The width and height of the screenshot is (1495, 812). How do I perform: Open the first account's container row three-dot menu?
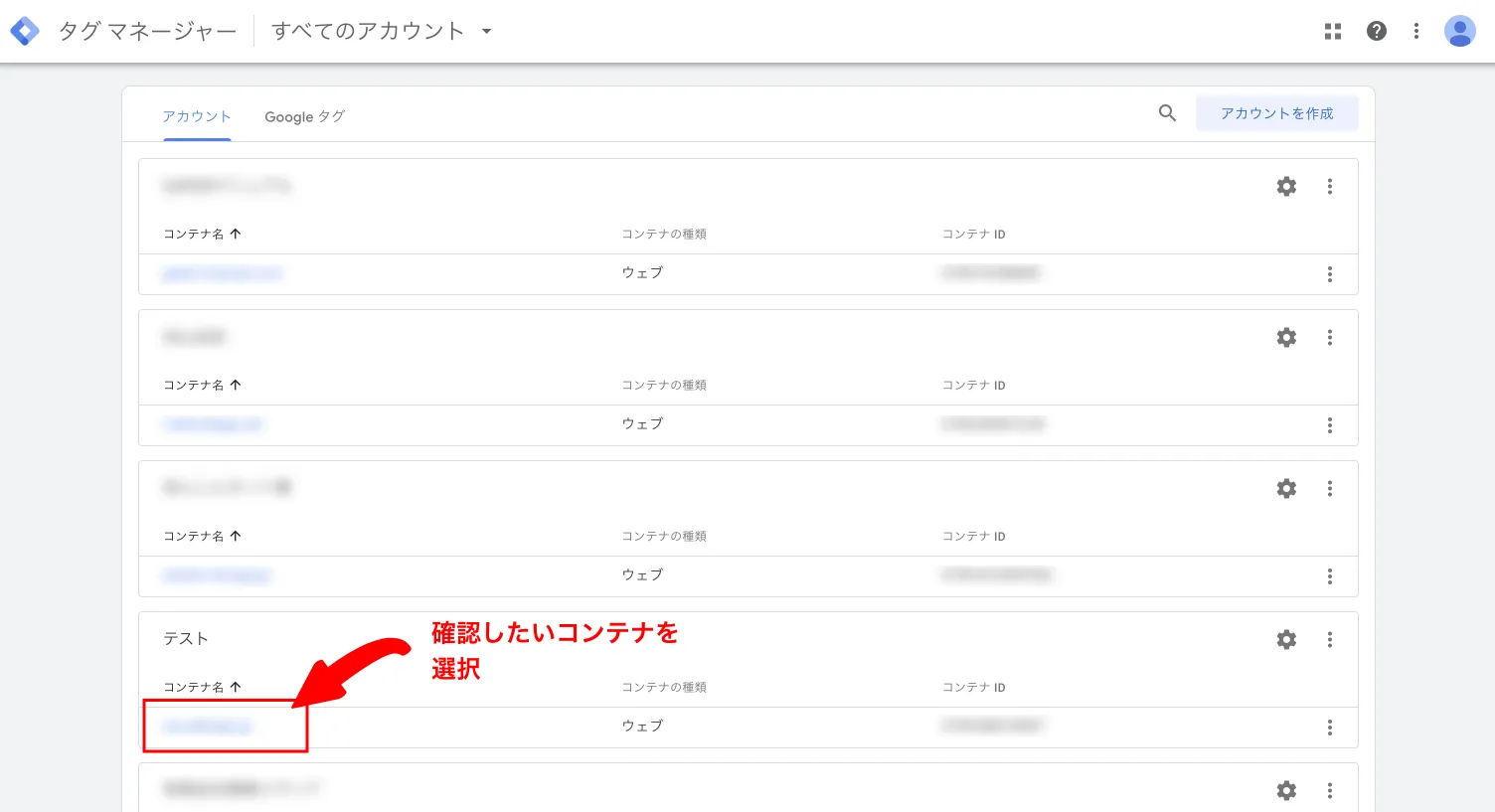(x=1330, y=274)
